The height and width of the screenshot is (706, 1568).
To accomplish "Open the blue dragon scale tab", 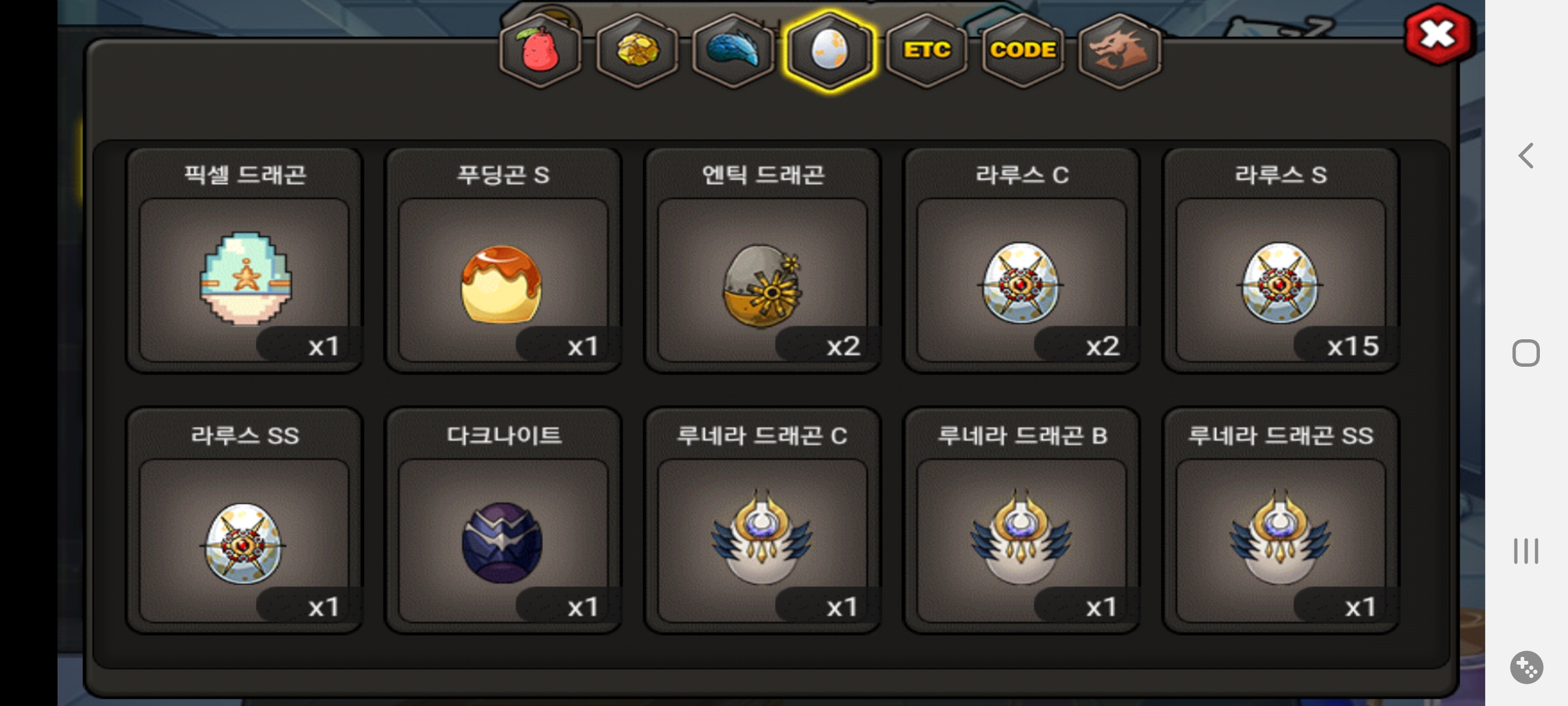I will (733, 51).
